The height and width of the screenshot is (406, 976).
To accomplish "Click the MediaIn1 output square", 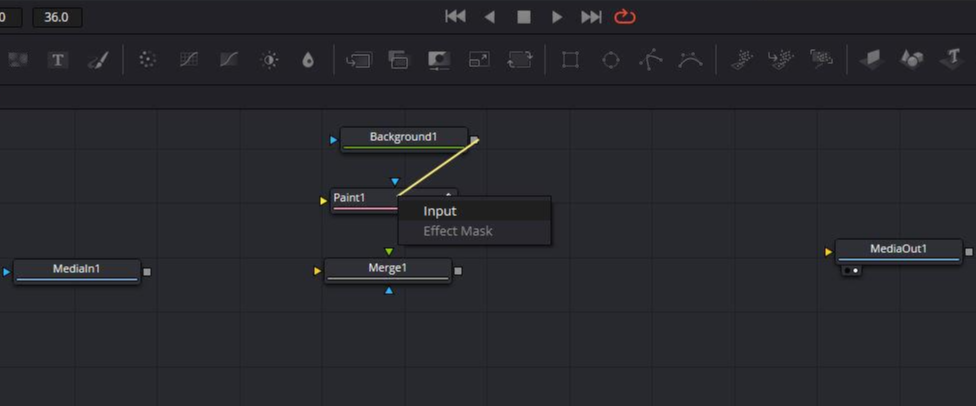I will (147, 271).
